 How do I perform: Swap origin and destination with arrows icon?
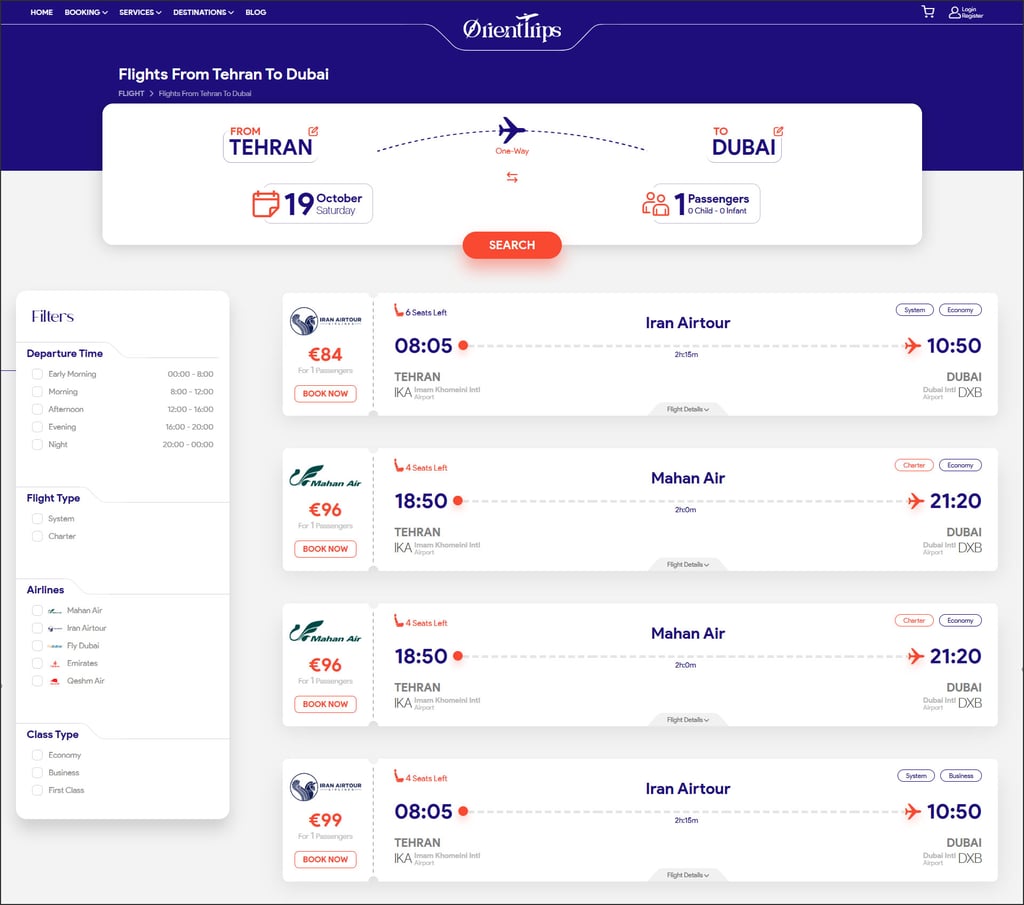click(512, 177)
